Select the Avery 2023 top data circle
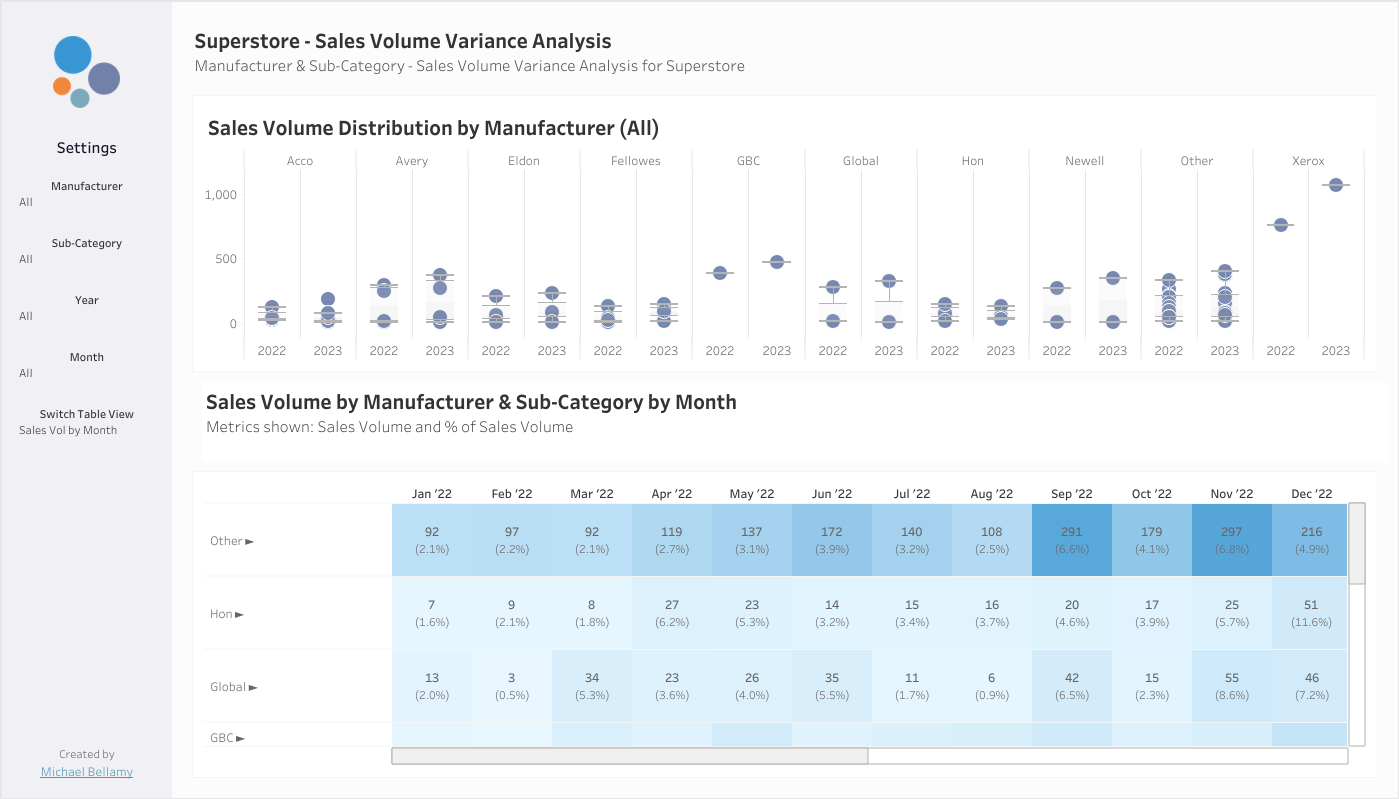 coord(440,275)
